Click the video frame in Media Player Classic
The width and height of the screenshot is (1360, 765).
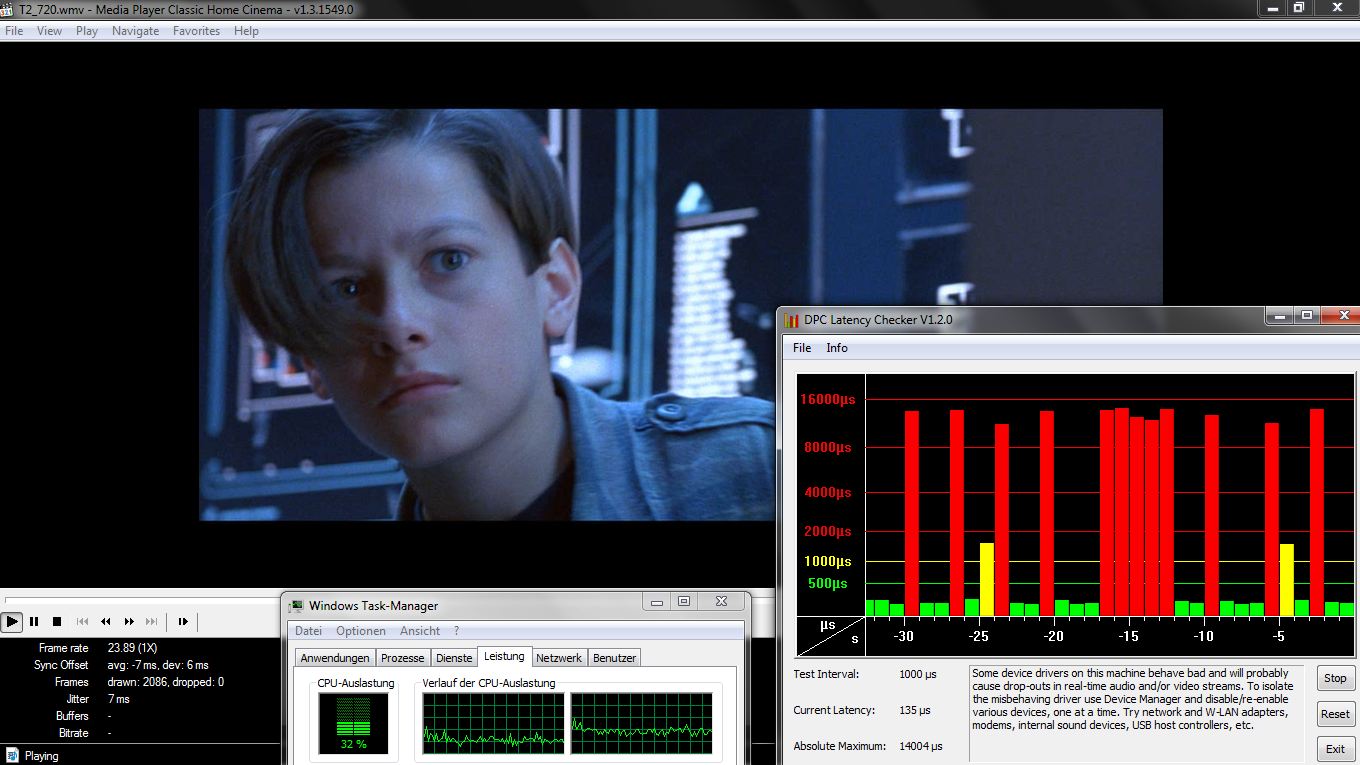coord(680,314)
